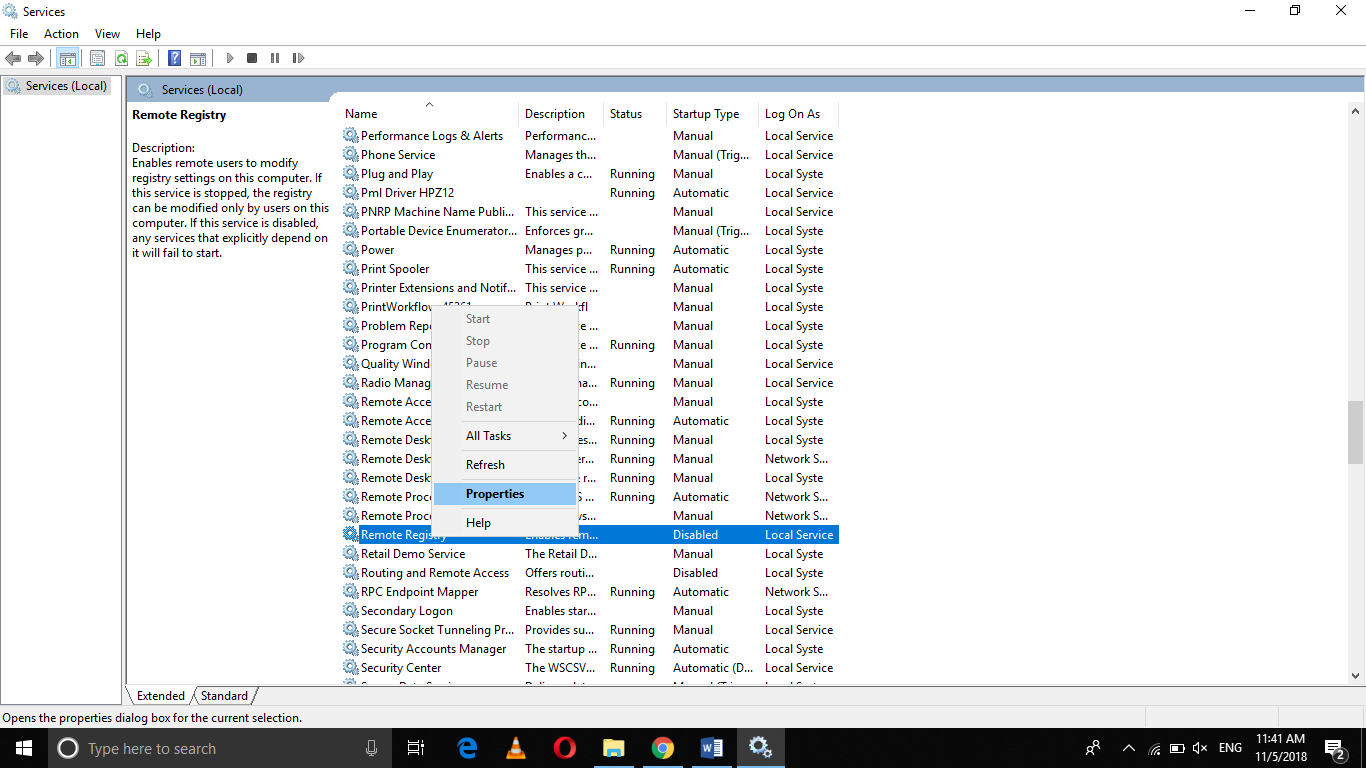Click the Back navigation arrow
This screenshot has width=1366, height=768.
click(x=13, y=57)
